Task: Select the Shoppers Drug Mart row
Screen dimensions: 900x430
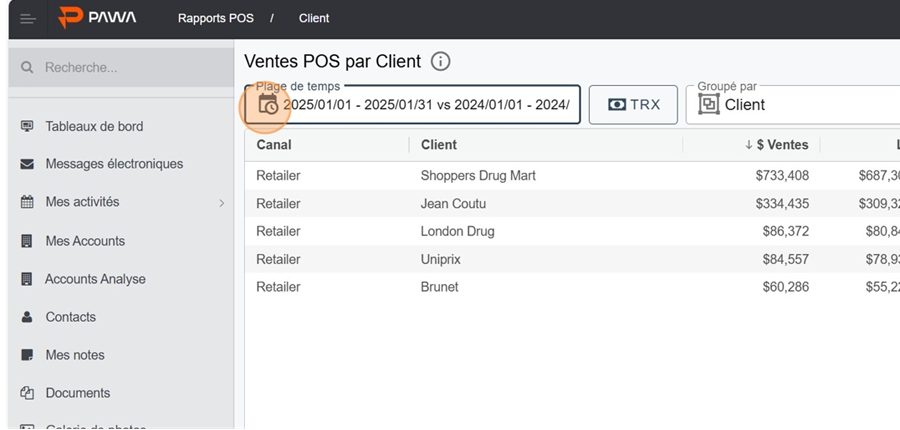Action: click(572, 176)
